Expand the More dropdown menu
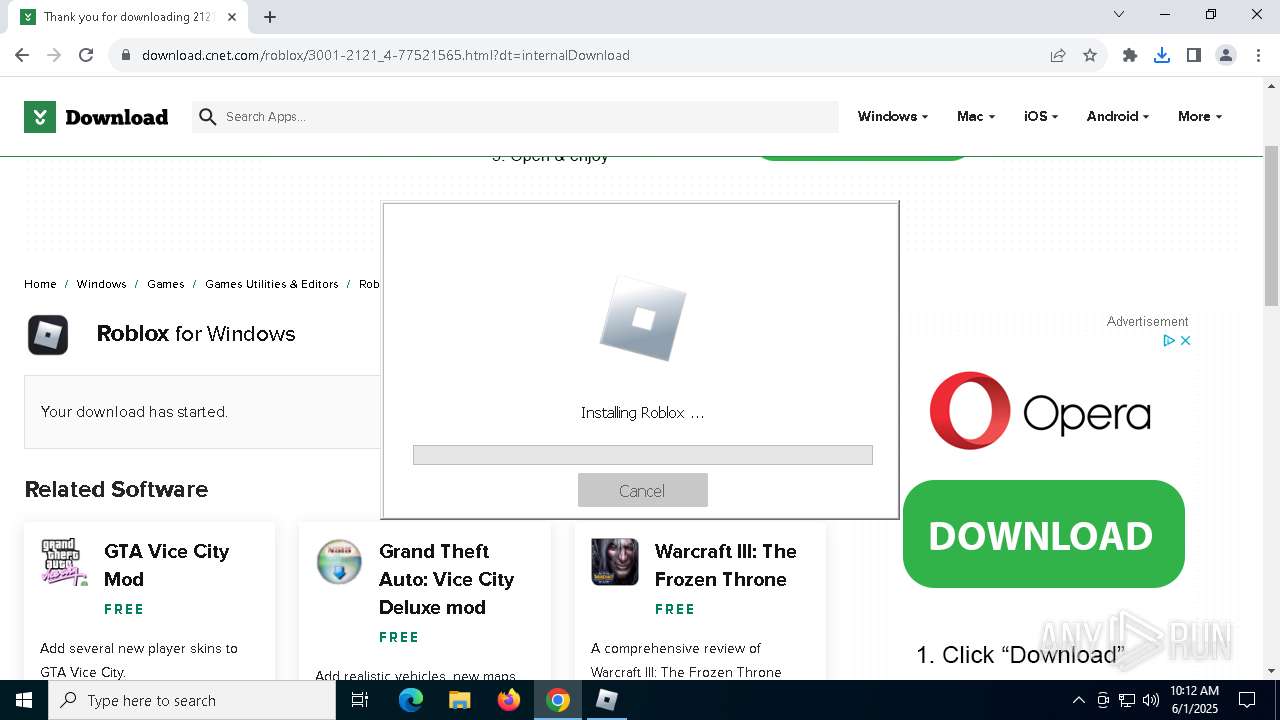This screenshot has width=1280, height=720. coord(1200,117)
